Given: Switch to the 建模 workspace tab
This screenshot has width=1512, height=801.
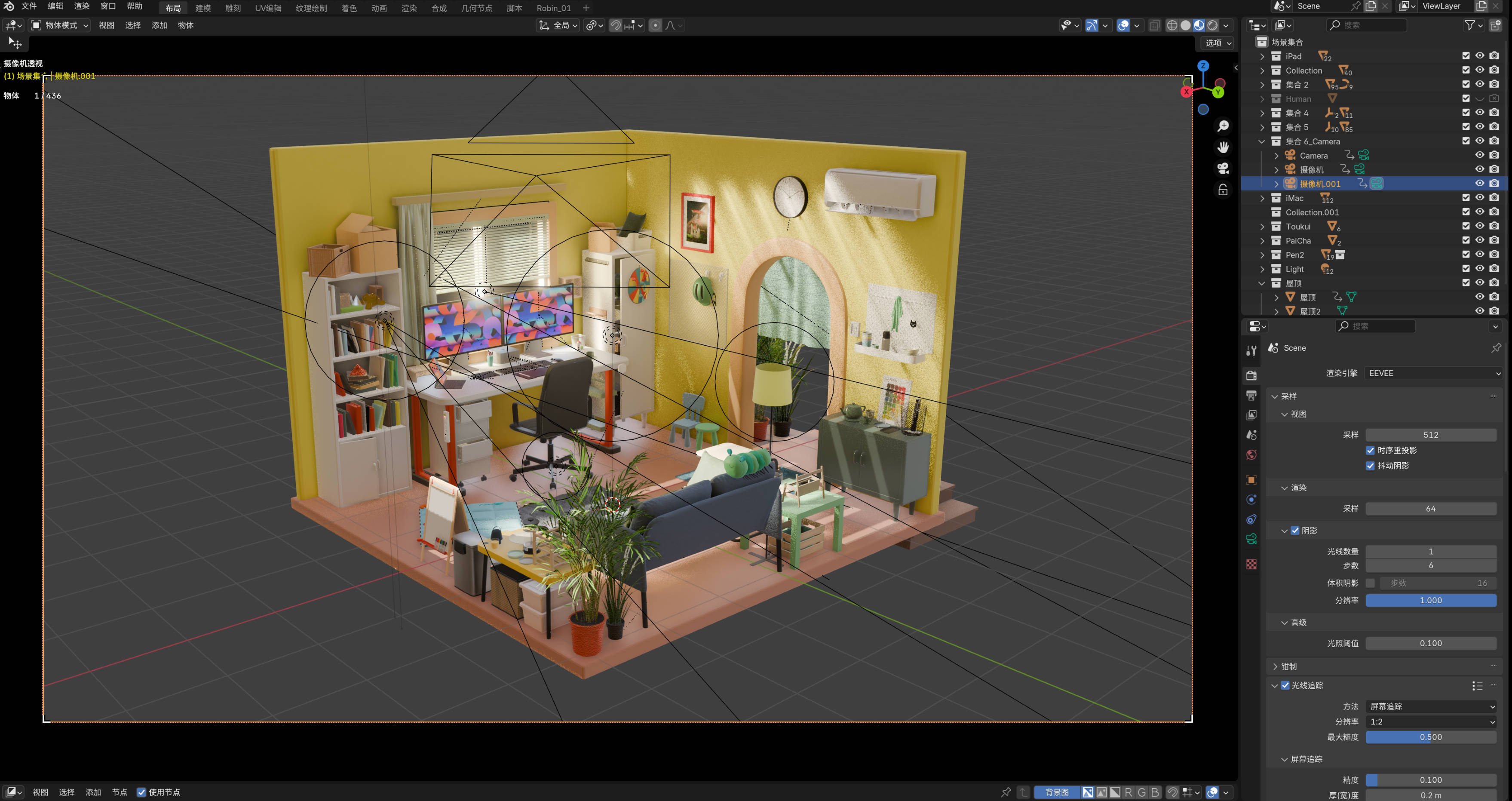Looking at the screenshot, I should (x=203, y=8).
